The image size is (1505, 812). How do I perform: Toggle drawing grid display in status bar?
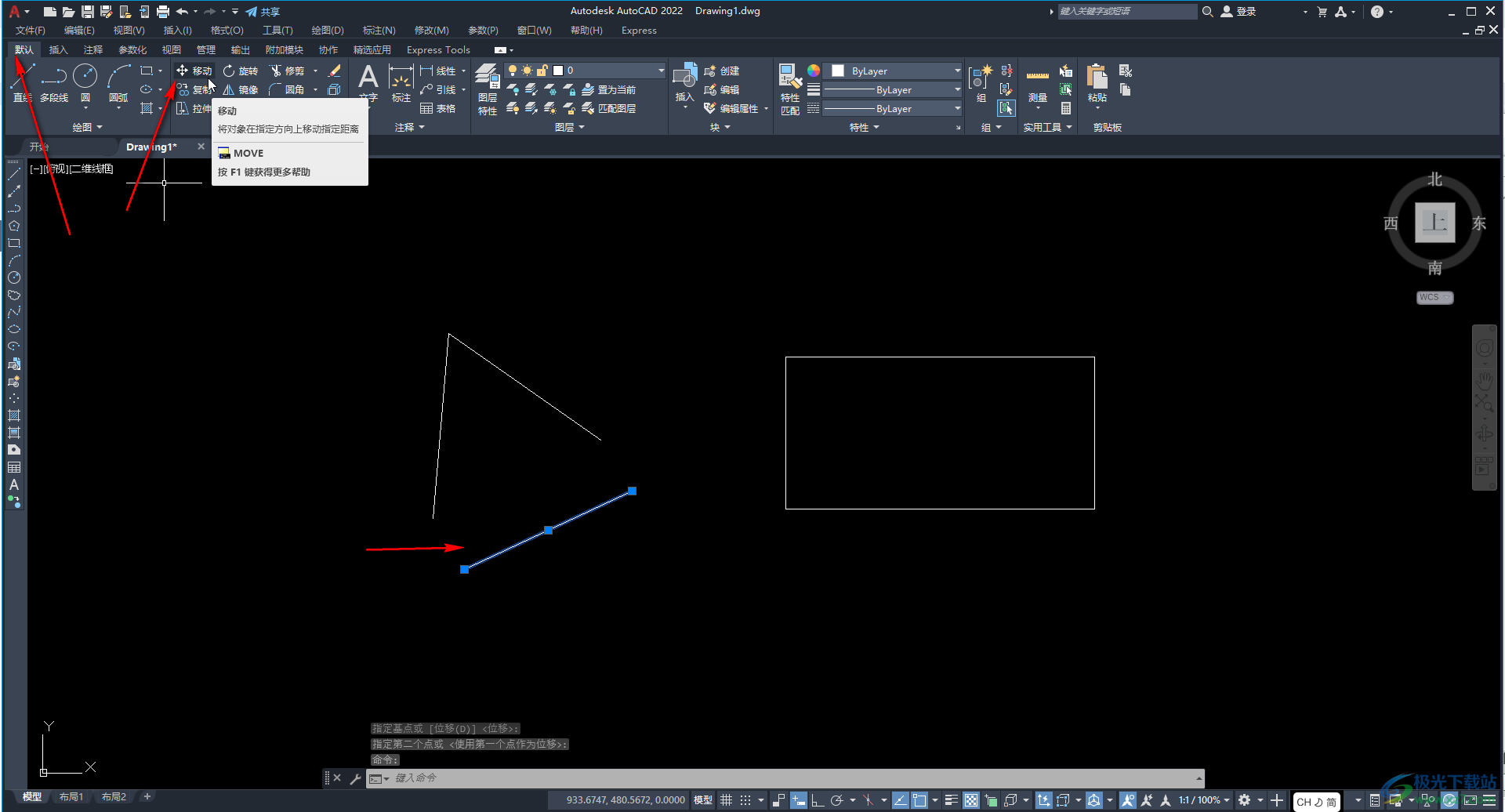pos(727,800)
